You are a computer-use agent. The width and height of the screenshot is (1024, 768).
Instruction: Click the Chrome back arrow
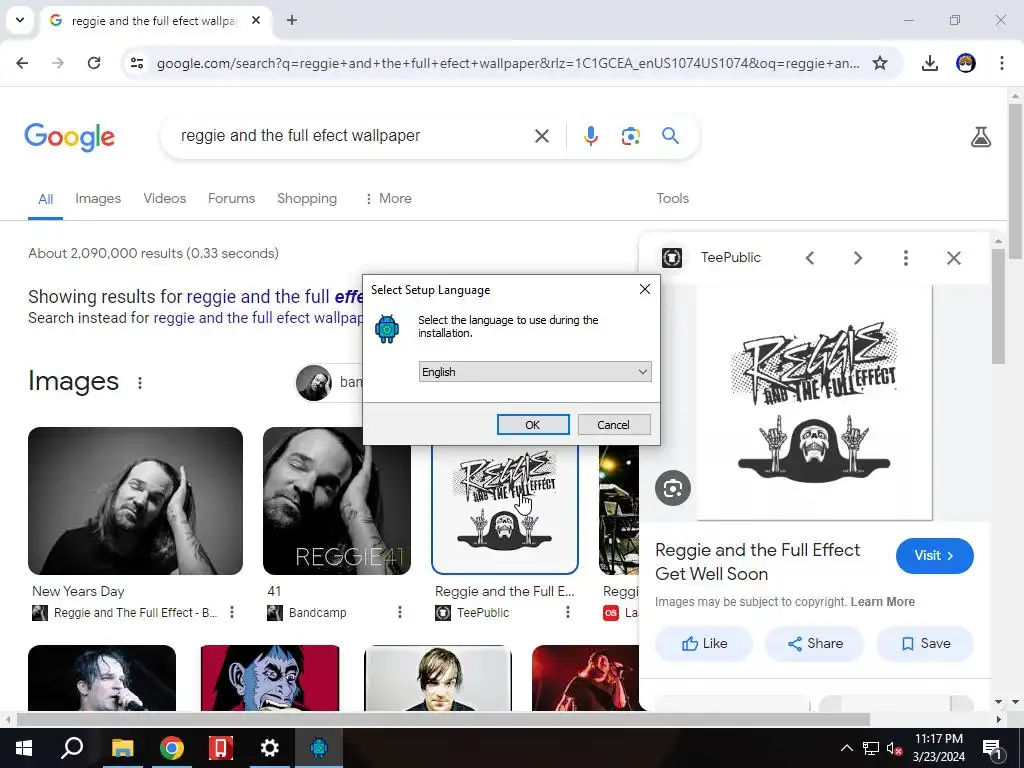coord(22,63)
